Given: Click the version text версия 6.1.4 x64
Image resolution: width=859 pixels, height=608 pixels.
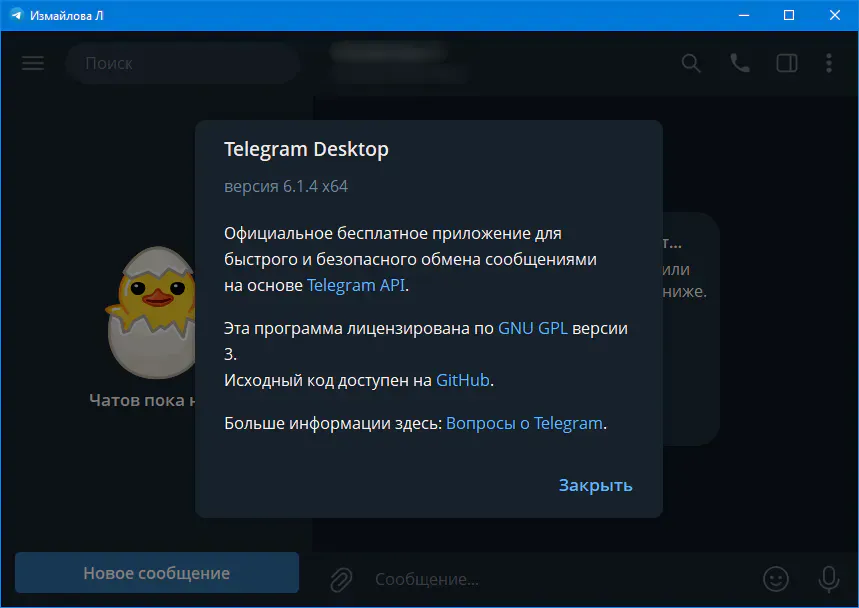Looking at the screenshot, I should 286,186.
